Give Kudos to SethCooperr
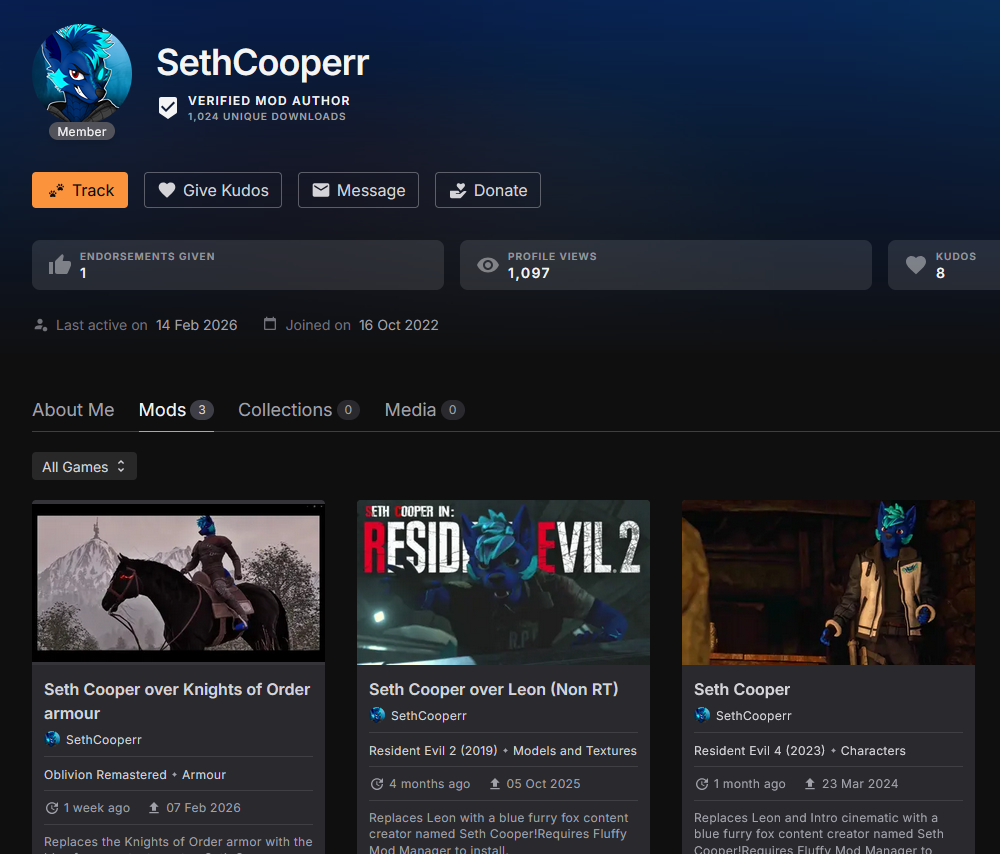The image size is (1000, 854). [213, 190]
